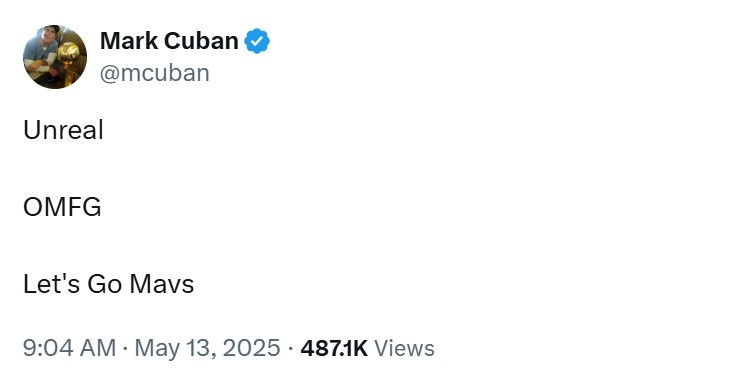The image size is (750, 379).
Task: Click "AM" in the tweet timestamp
Action: (98, 348)
